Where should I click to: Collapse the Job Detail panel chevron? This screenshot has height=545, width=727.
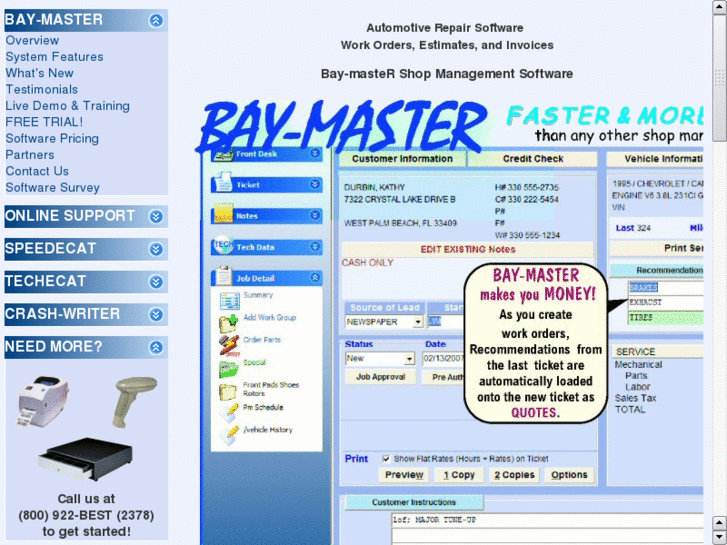tap(315, 277)
